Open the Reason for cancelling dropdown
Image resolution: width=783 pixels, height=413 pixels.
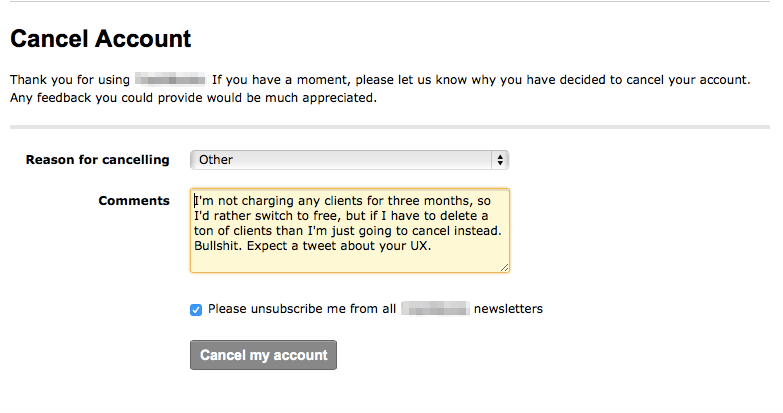pos(349,160)
